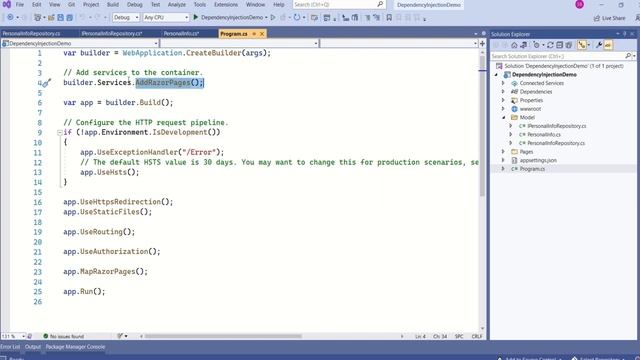Viewport: 640px width, 360px height.
Task: Expand the Pages folder
Action: click(503, 152)
